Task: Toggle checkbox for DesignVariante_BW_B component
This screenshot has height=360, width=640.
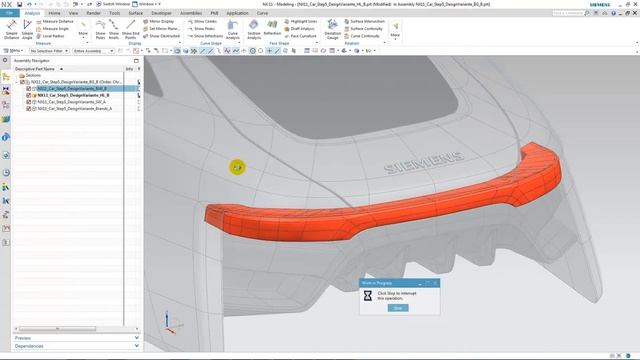Action: click(29, 89)
